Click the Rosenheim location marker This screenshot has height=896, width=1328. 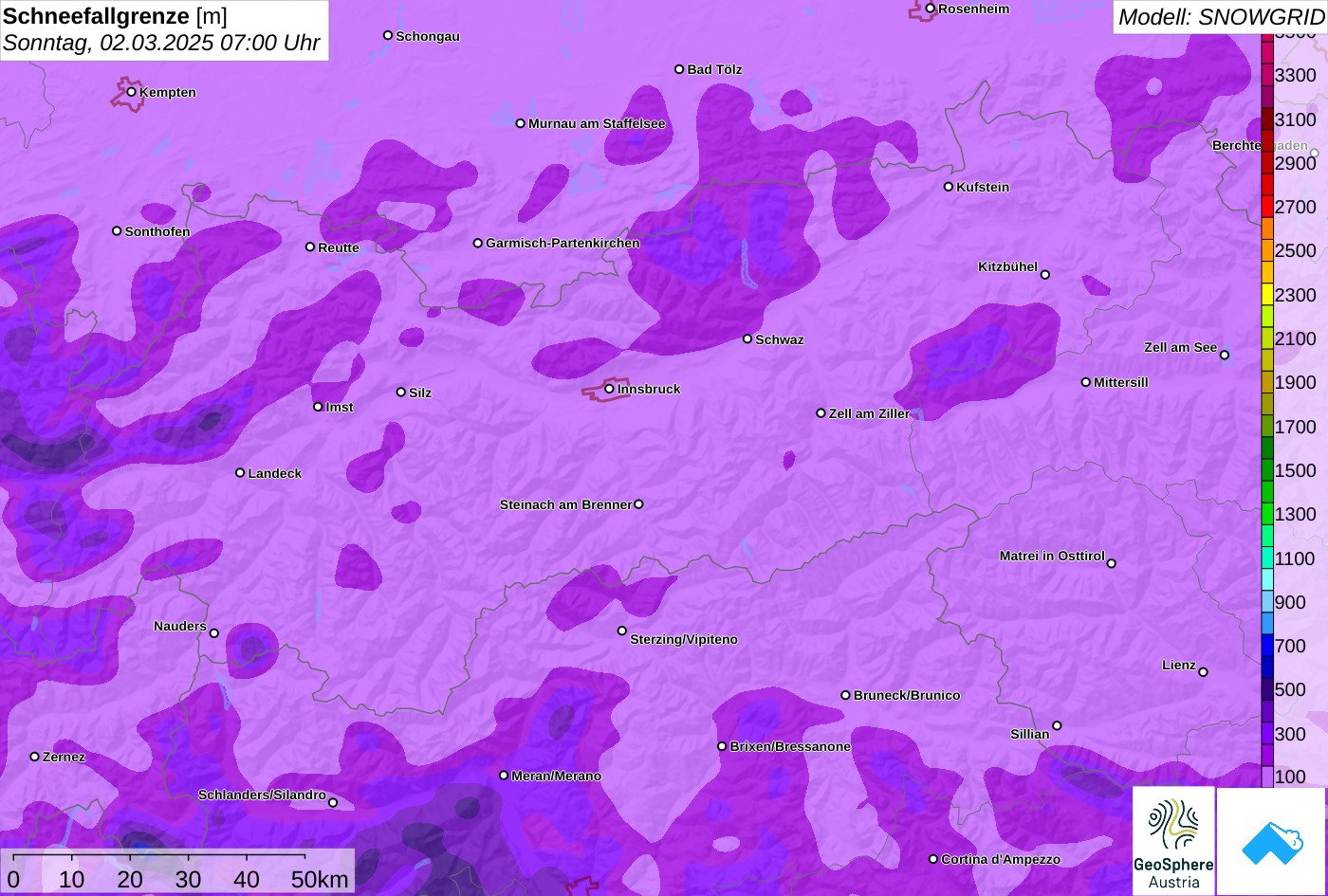[931, 9]
